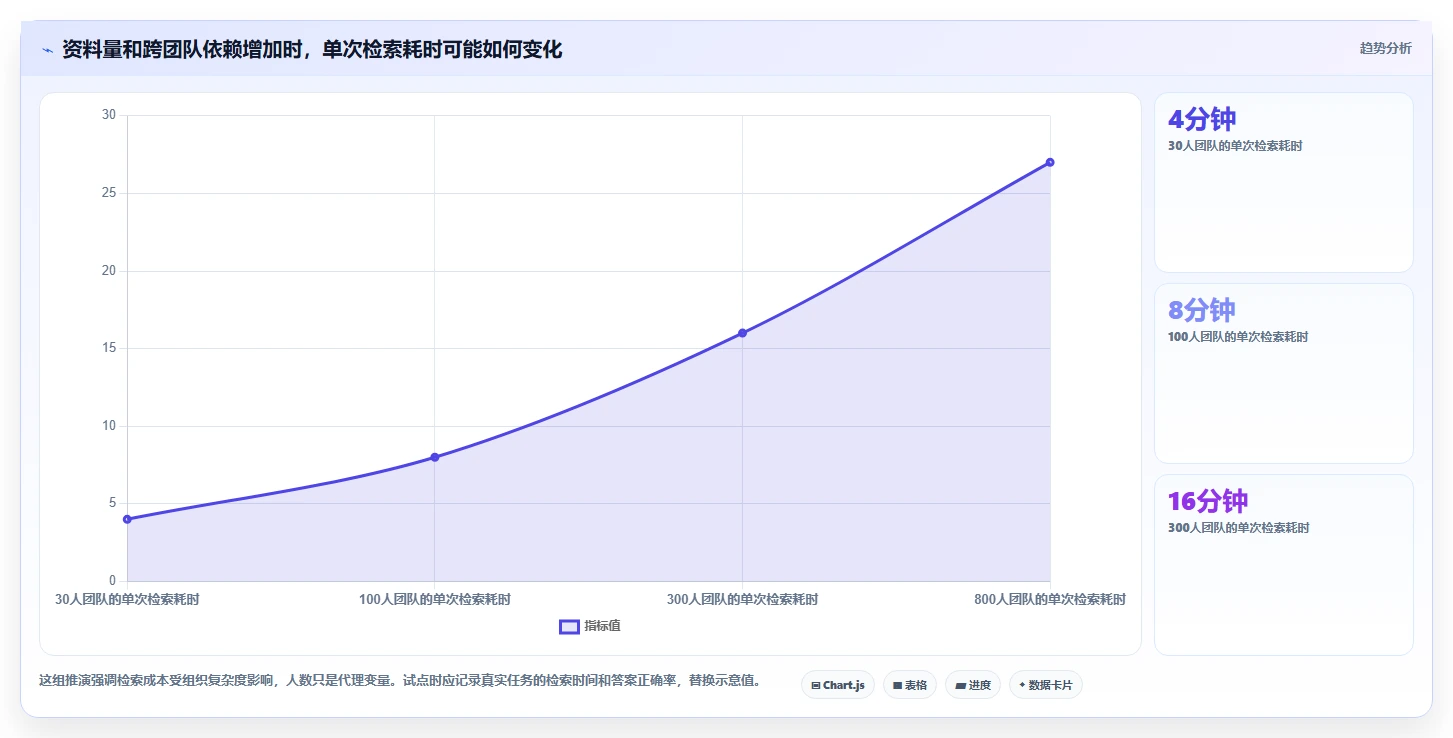
Task: Click the 100人团队 caption in the 8分钟 card
Action: [1238, 337]
